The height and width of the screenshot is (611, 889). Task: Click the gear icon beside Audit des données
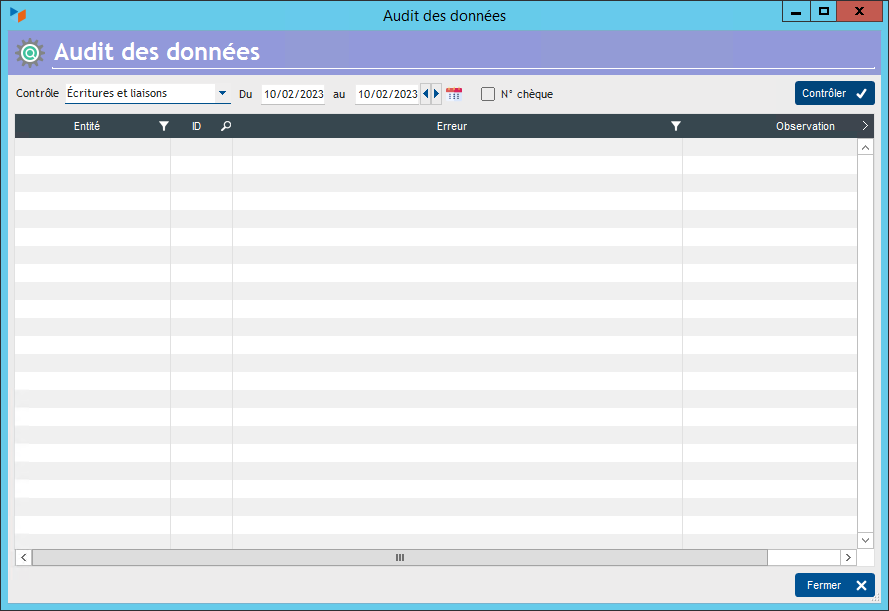(31, 52)
